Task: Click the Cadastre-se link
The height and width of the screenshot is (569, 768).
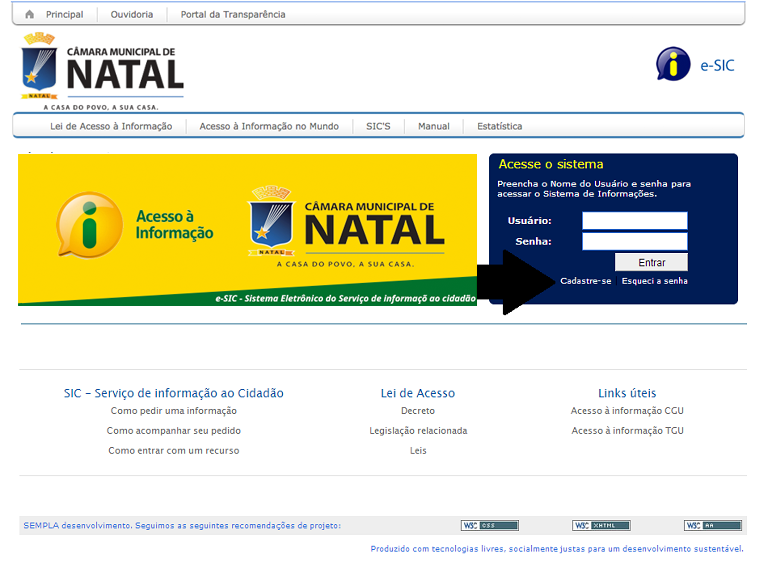Action: [586, 281]
